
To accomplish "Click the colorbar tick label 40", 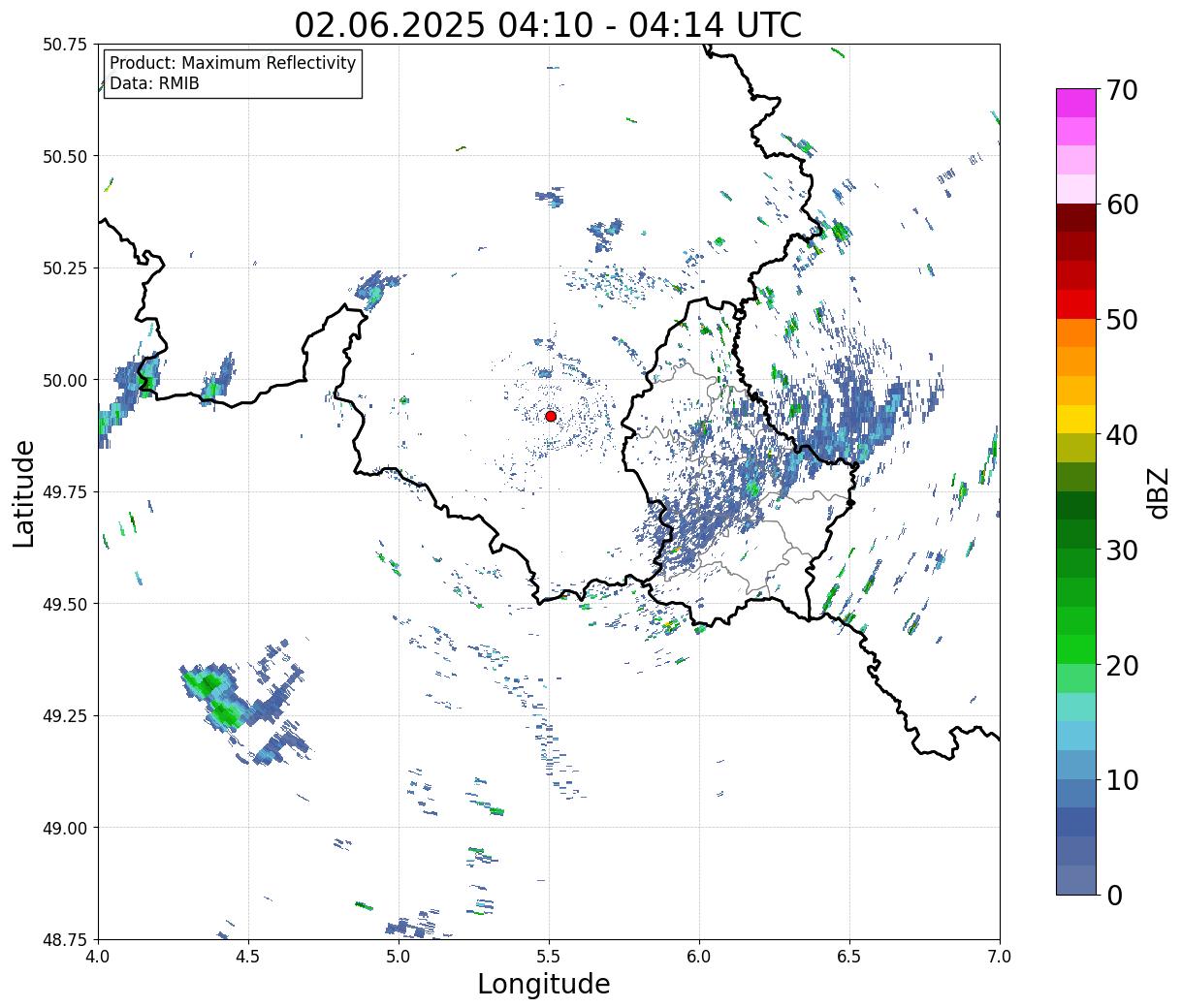I will pos(1122,435).
